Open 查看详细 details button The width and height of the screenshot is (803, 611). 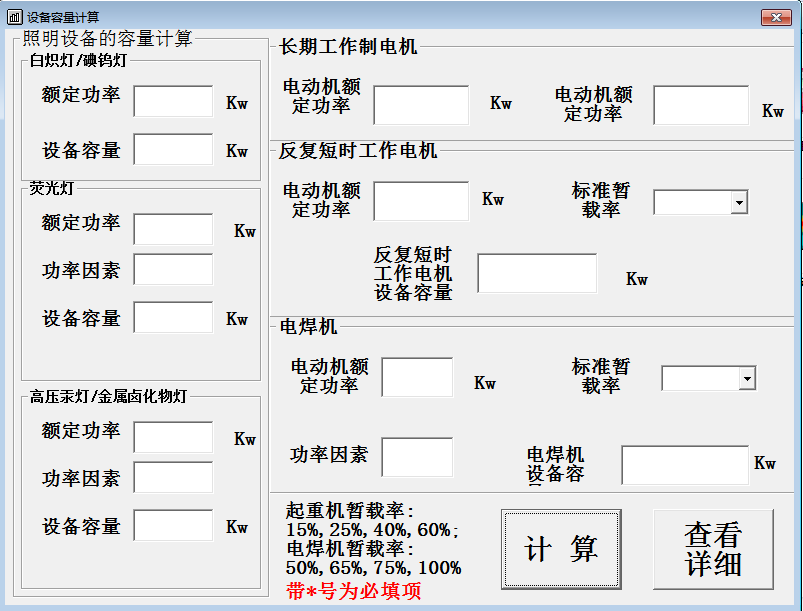tap(713, 549)
